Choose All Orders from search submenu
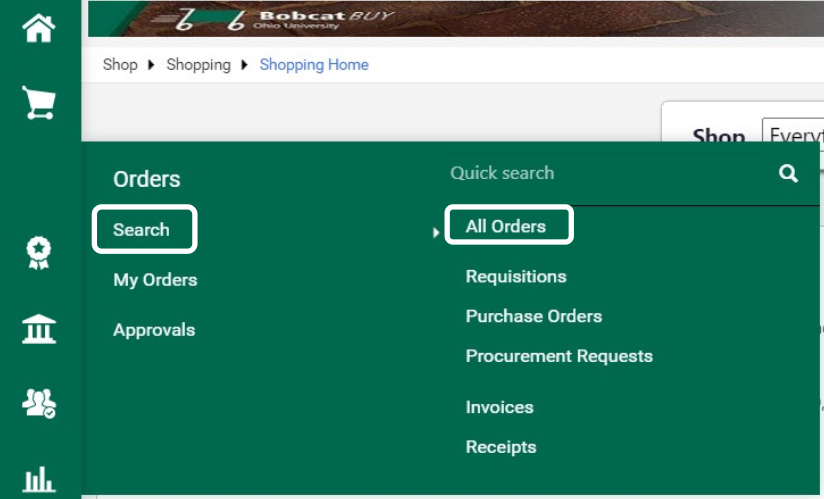The width and height of the screenshot is (824, 499). point(506,226)
